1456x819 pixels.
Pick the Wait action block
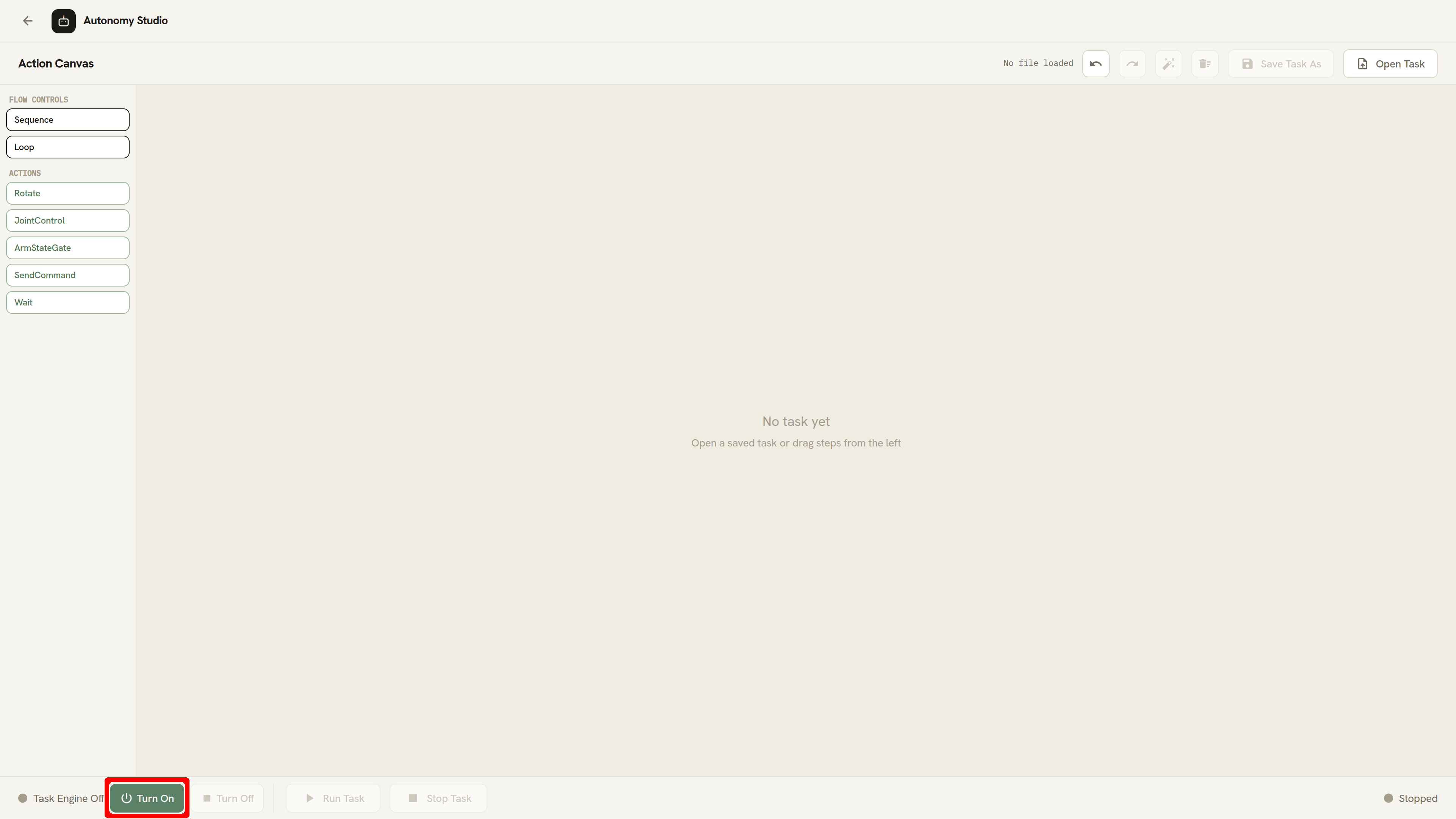[68, 302]
